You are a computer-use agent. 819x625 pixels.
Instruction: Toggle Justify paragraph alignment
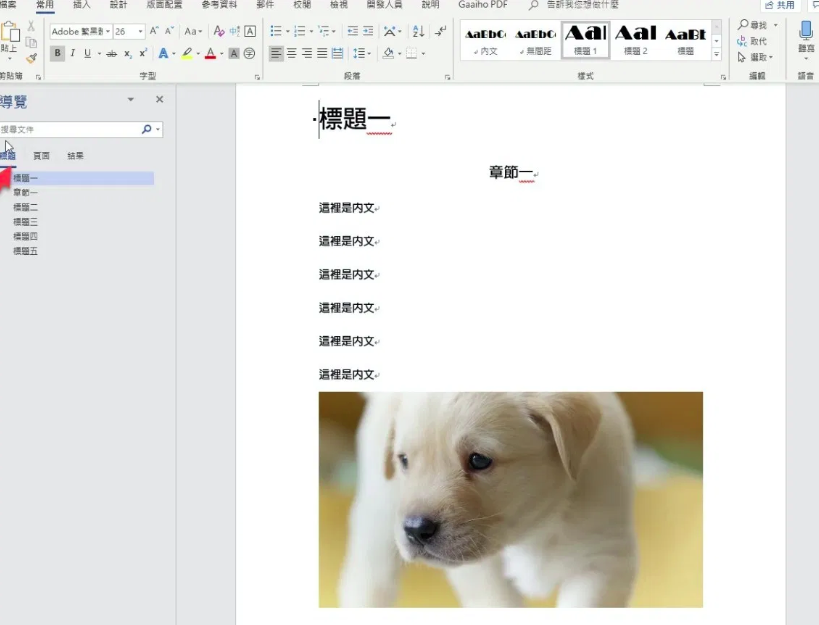click(322, 53)
